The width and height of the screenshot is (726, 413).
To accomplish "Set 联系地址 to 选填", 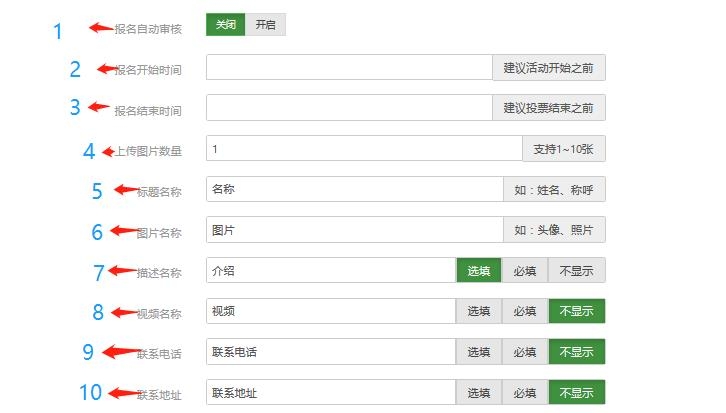I will (479, 393).
